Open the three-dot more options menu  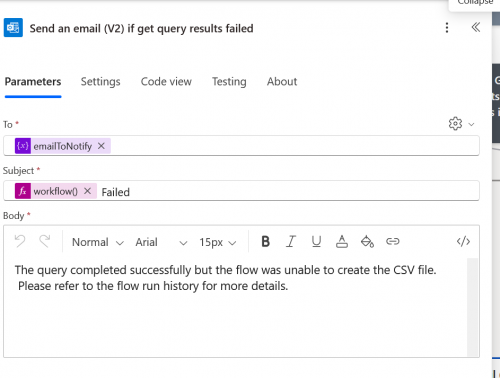point(447,28)
